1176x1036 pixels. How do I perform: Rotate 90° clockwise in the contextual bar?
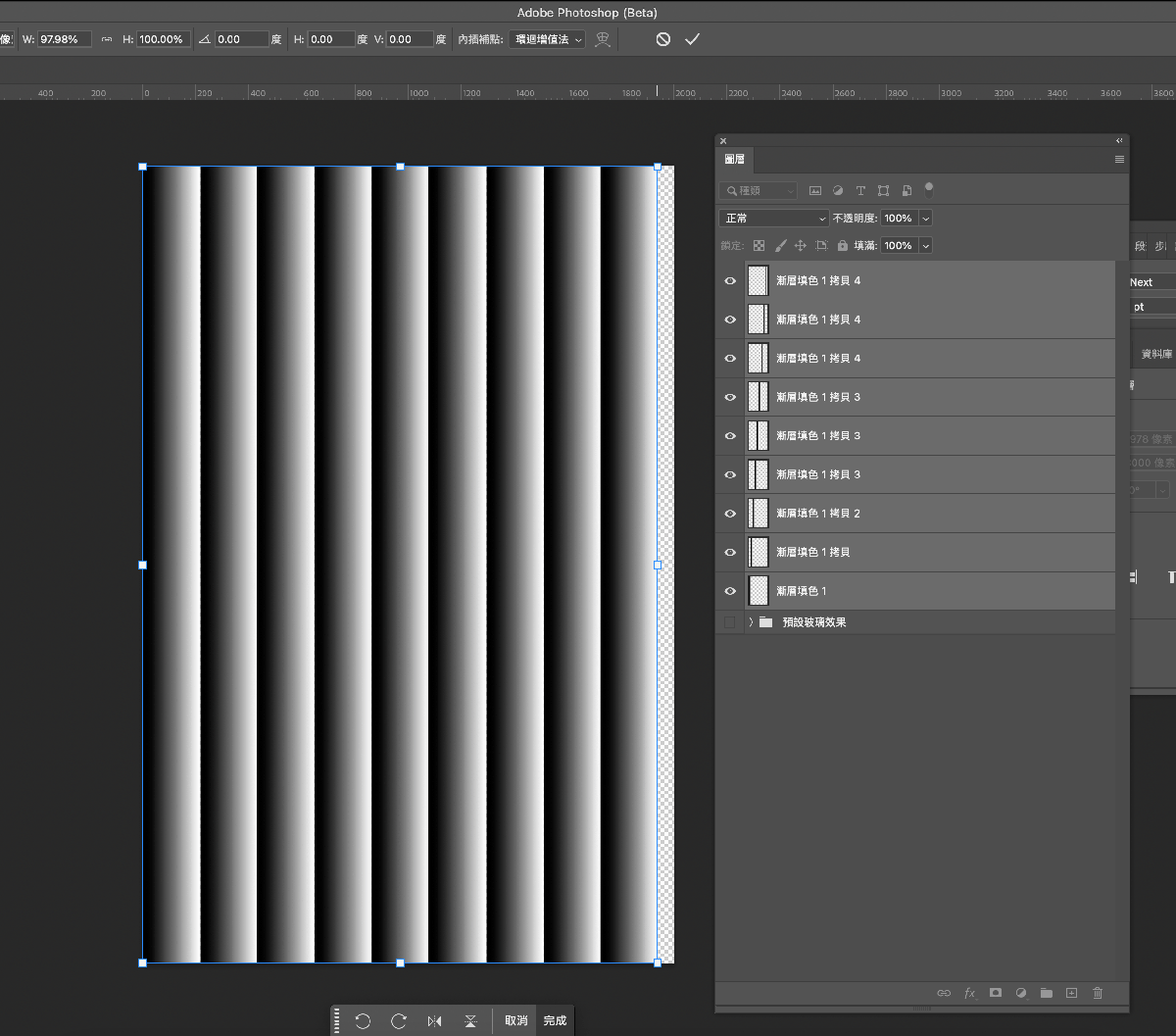point(399,1020)
